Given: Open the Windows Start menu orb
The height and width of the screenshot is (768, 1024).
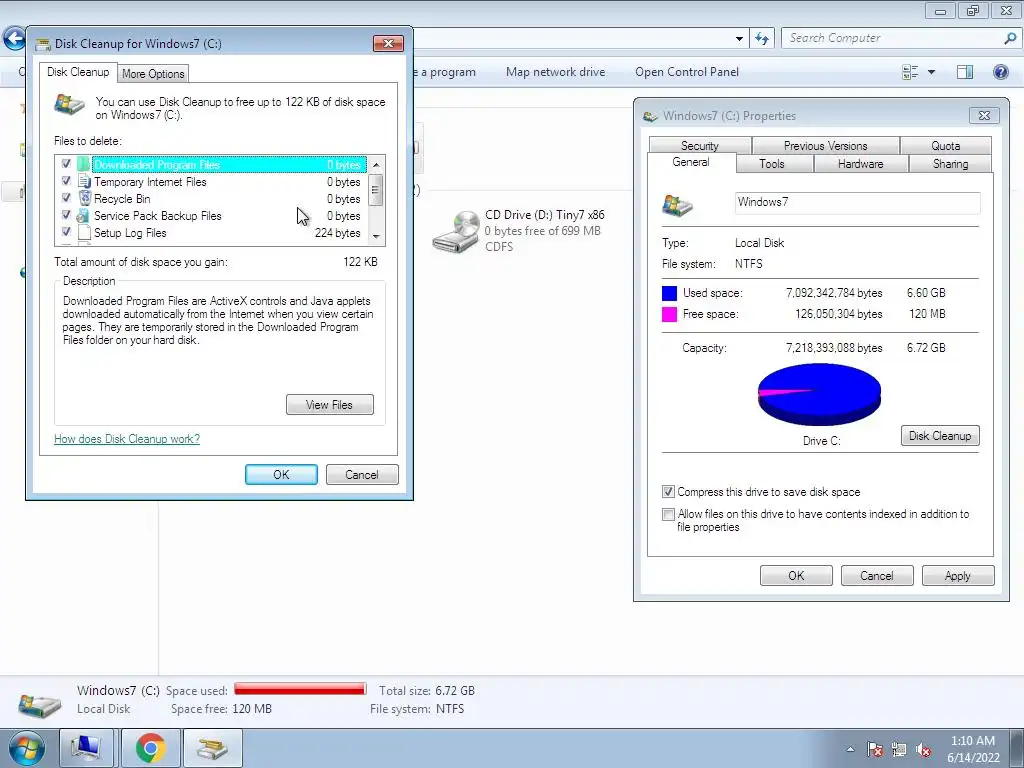Looking at the screenshot, I should click(27, 748).
